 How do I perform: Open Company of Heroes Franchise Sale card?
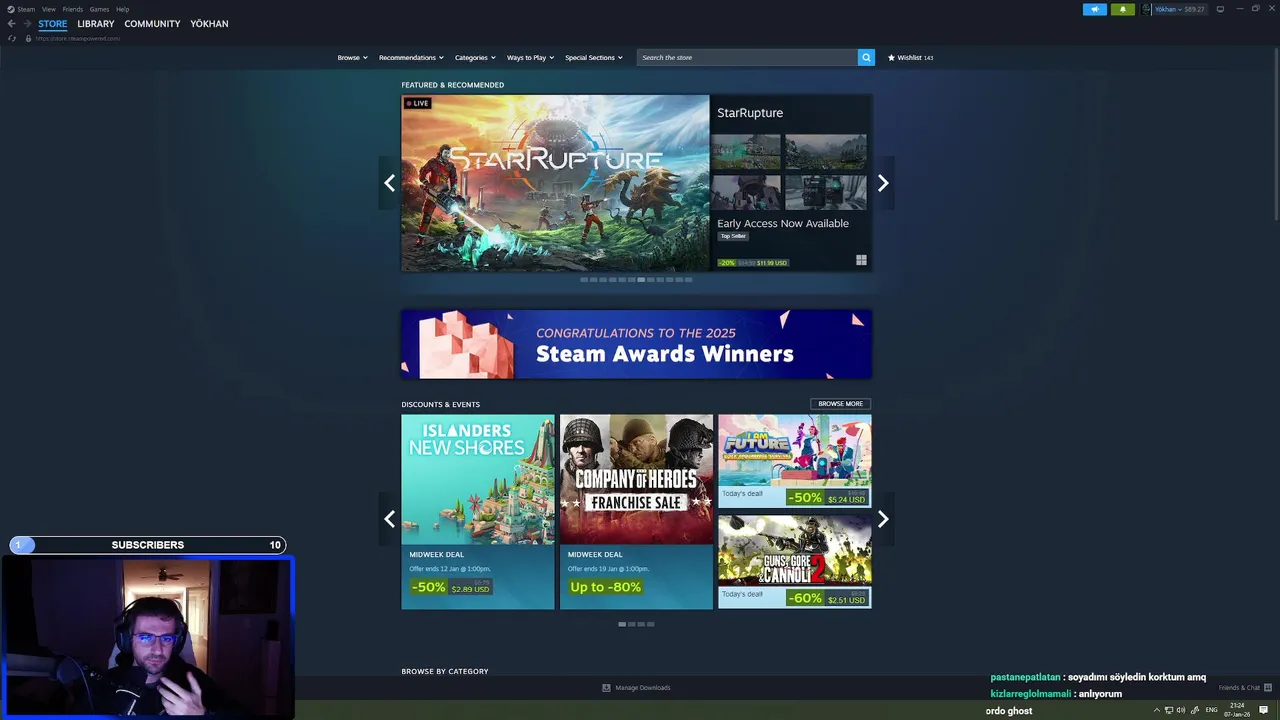pyautogui.click(x=636, y=512)
